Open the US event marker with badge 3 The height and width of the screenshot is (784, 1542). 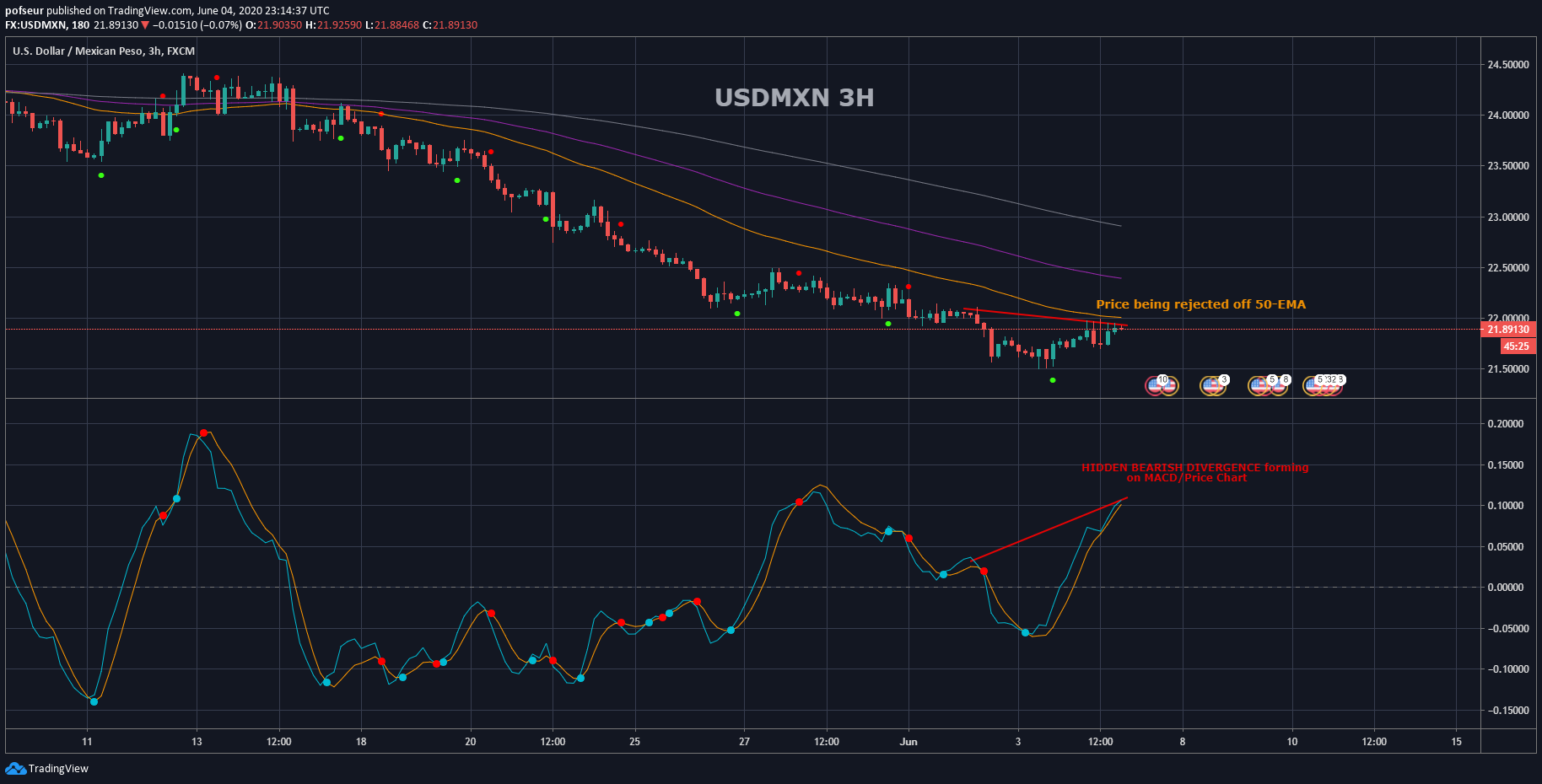click(1214, 385)
